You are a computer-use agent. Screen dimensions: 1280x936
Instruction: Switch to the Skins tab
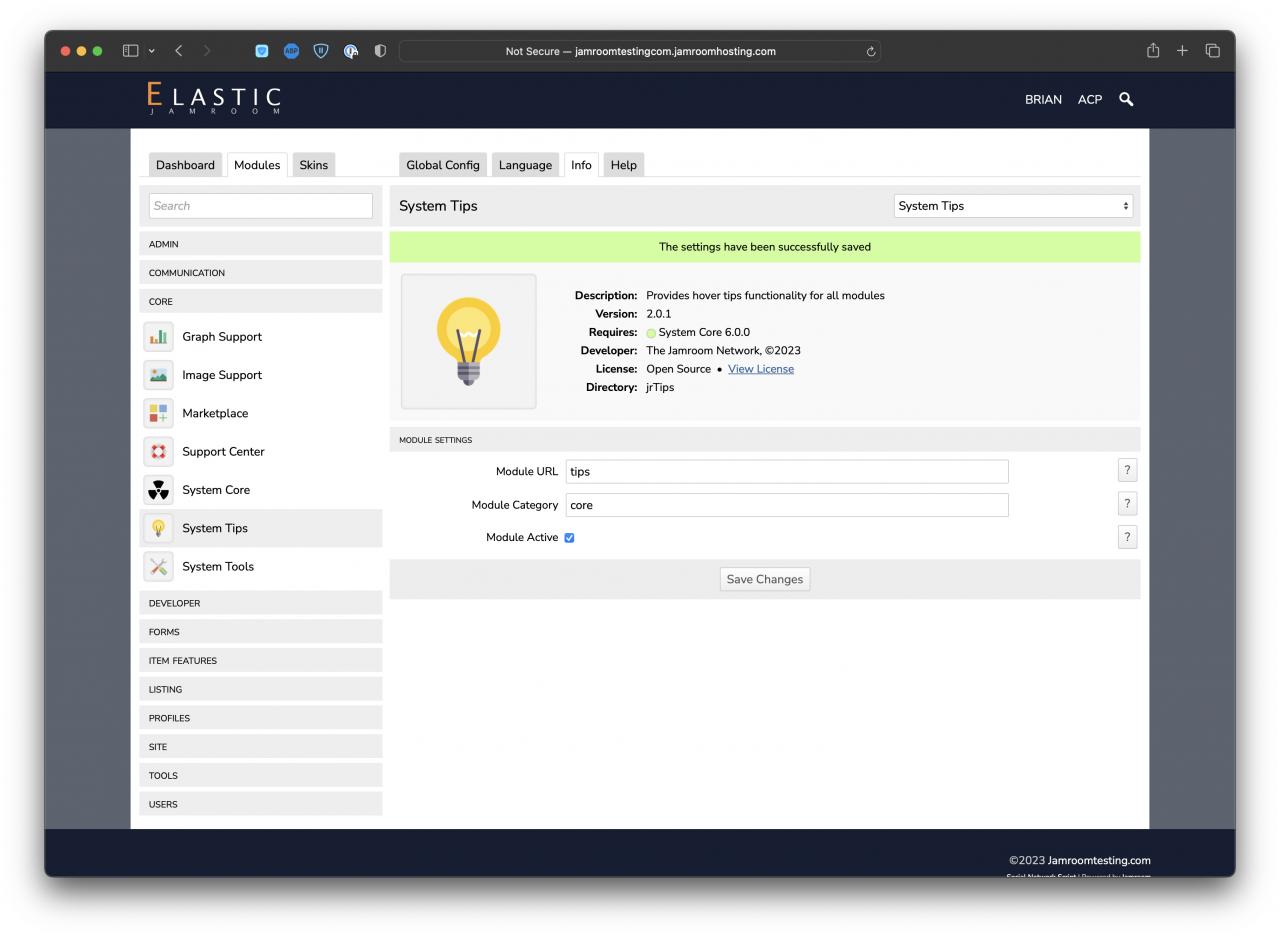(x=313, y=165)
